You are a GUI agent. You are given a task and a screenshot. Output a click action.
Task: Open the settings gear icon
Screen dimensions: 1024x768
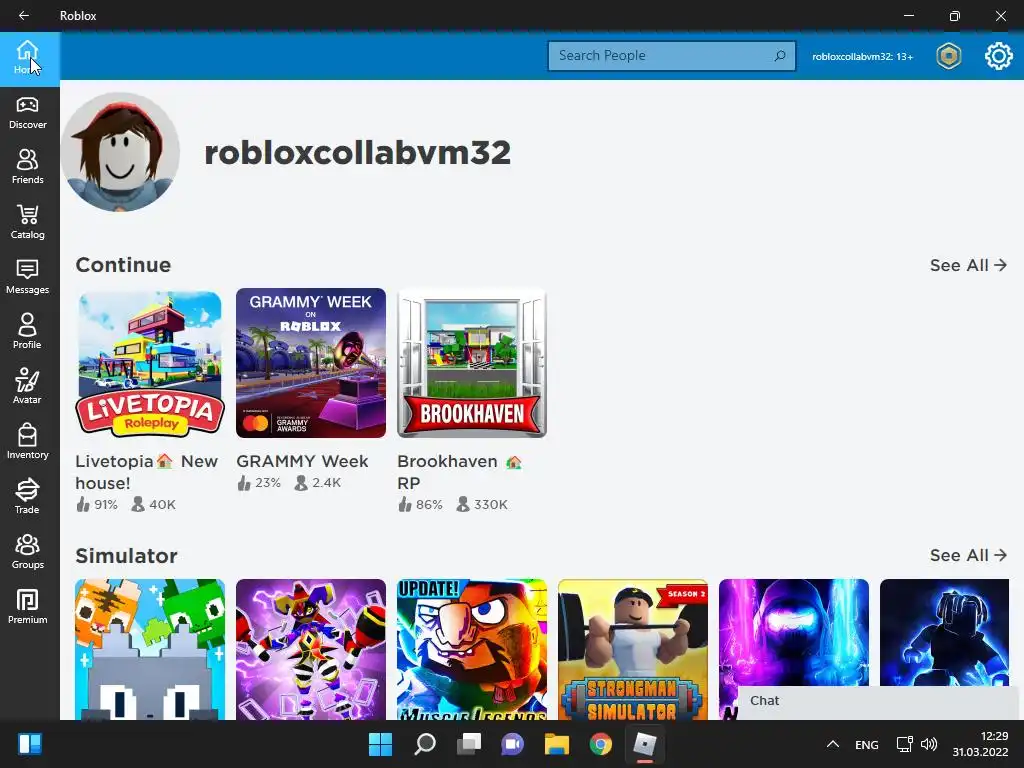coord(999,56)
